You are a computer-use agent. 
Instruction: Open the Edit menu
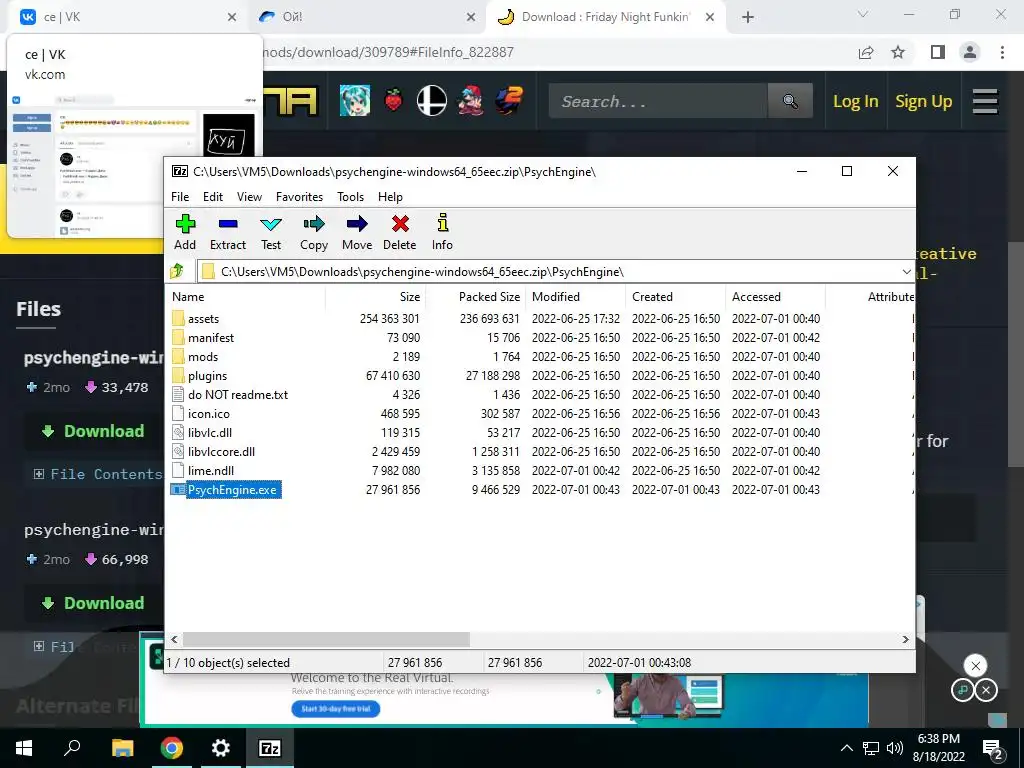pos(213,197)
